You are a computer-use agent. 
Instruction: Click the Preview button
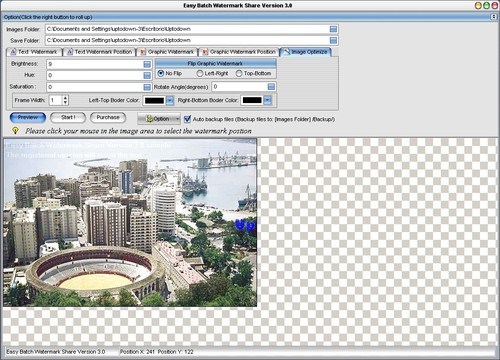coord(28,117)
